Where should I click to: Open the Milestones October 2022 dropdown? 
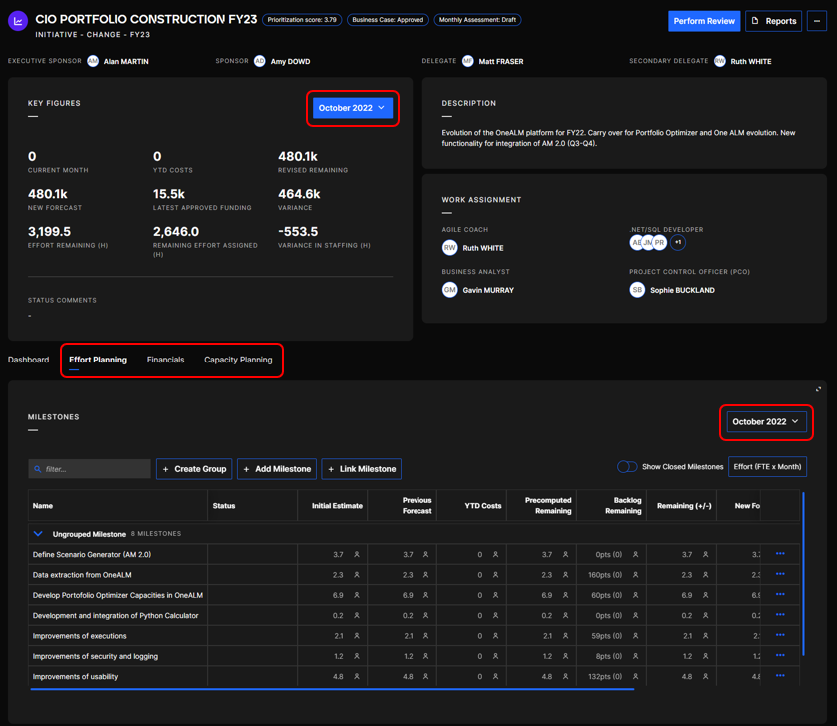point(766,422)
